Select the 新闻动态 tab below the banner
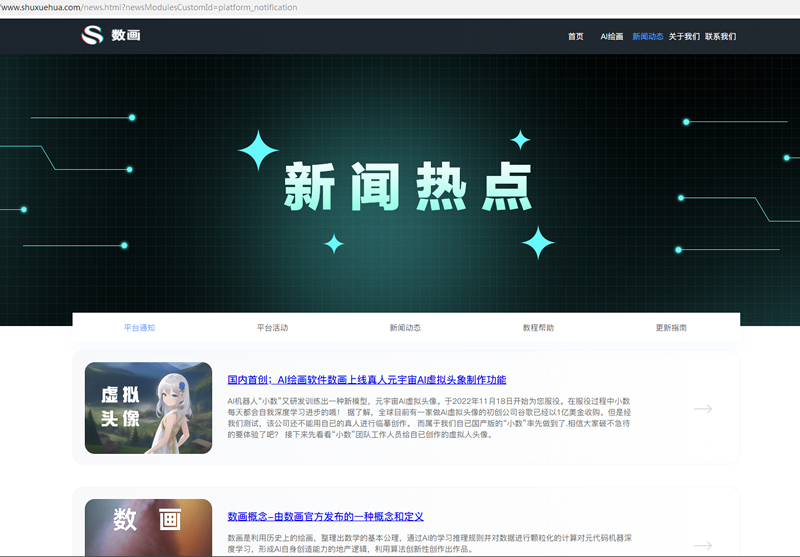The width and height of the screenshot is (800, 557). 405,327
